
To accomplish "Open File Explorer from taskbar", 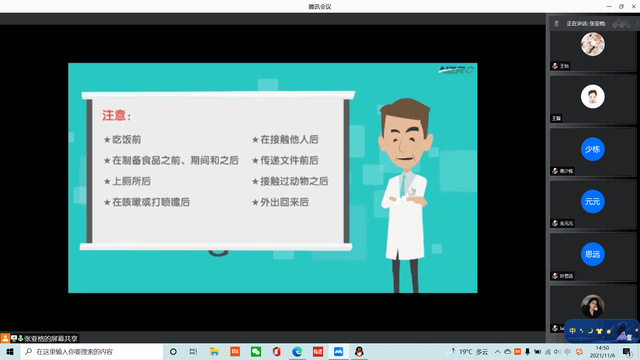I will [x=215, y=351].
